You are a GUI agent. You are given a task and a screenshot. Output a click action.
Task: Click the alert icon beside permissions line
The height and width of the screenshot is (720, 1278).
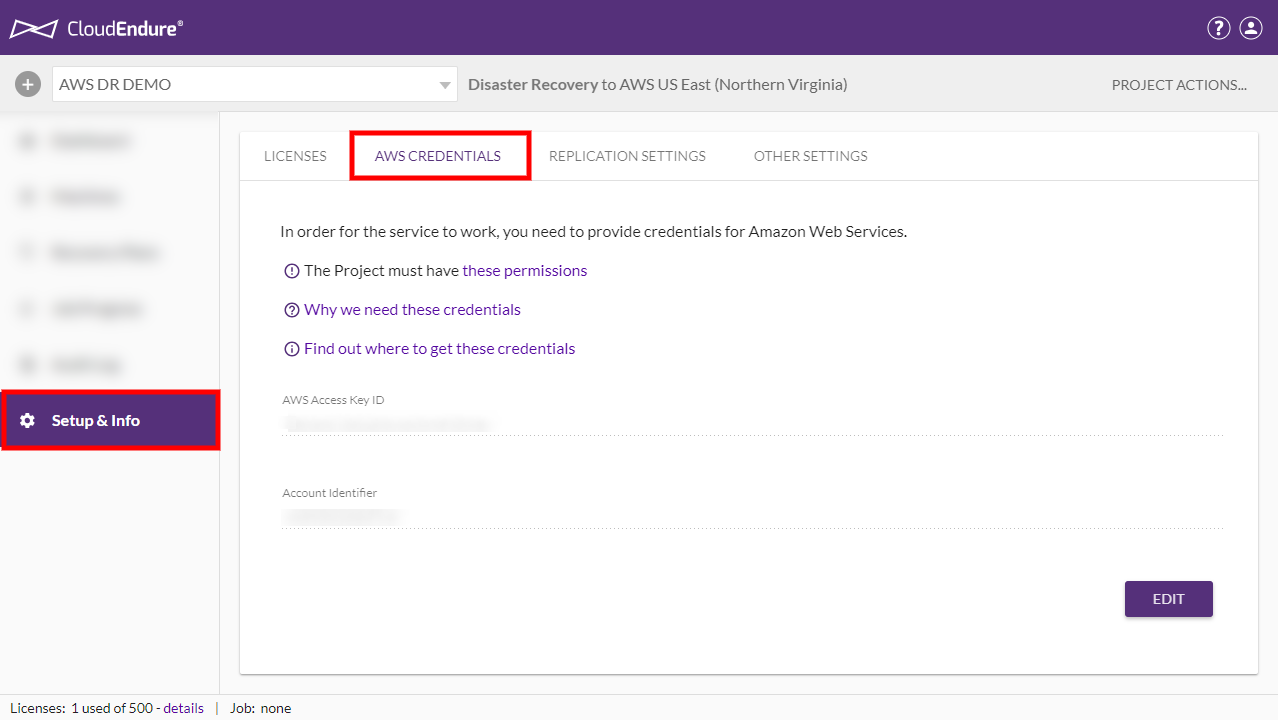pos(292,271)
